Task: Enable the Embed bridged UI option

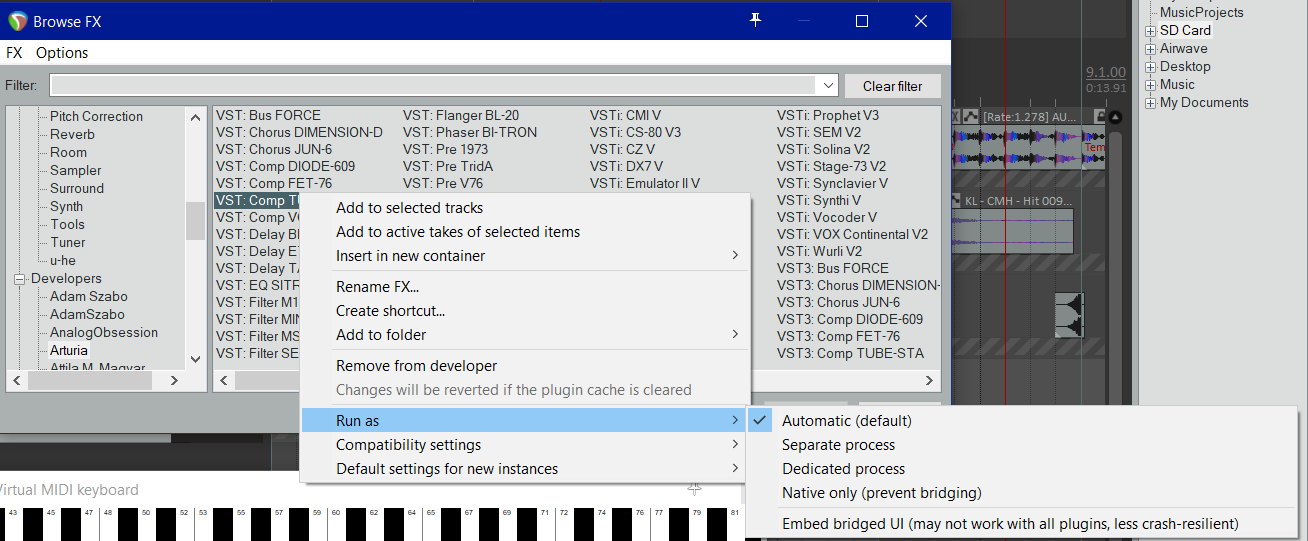Action: [1010, 523]
